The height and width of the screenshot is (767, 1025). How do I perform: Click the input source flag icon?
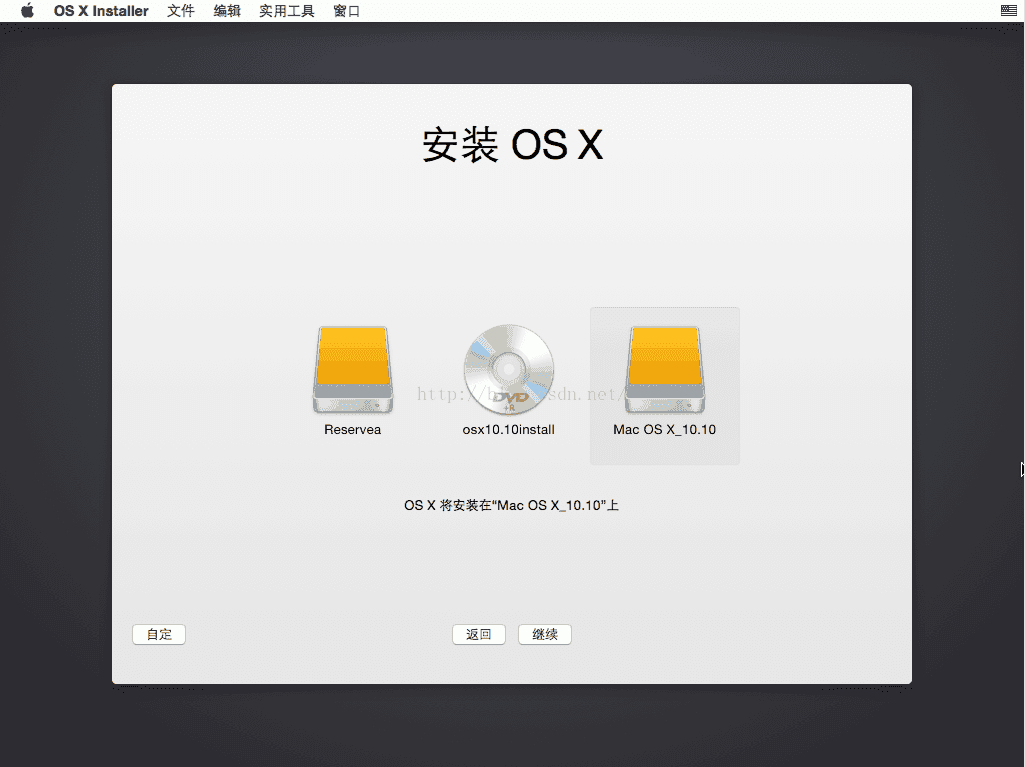1008,10
